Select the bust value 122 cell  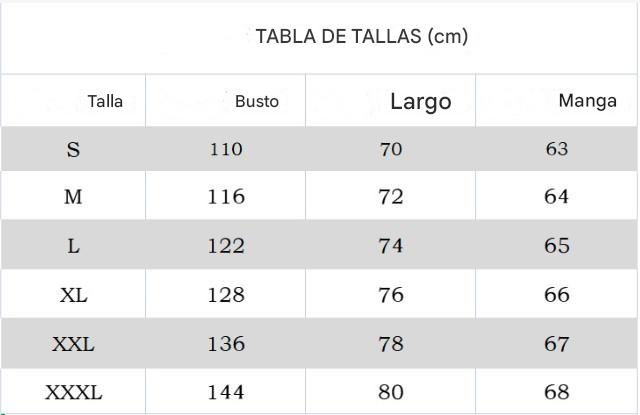click(x=226, y=246)
